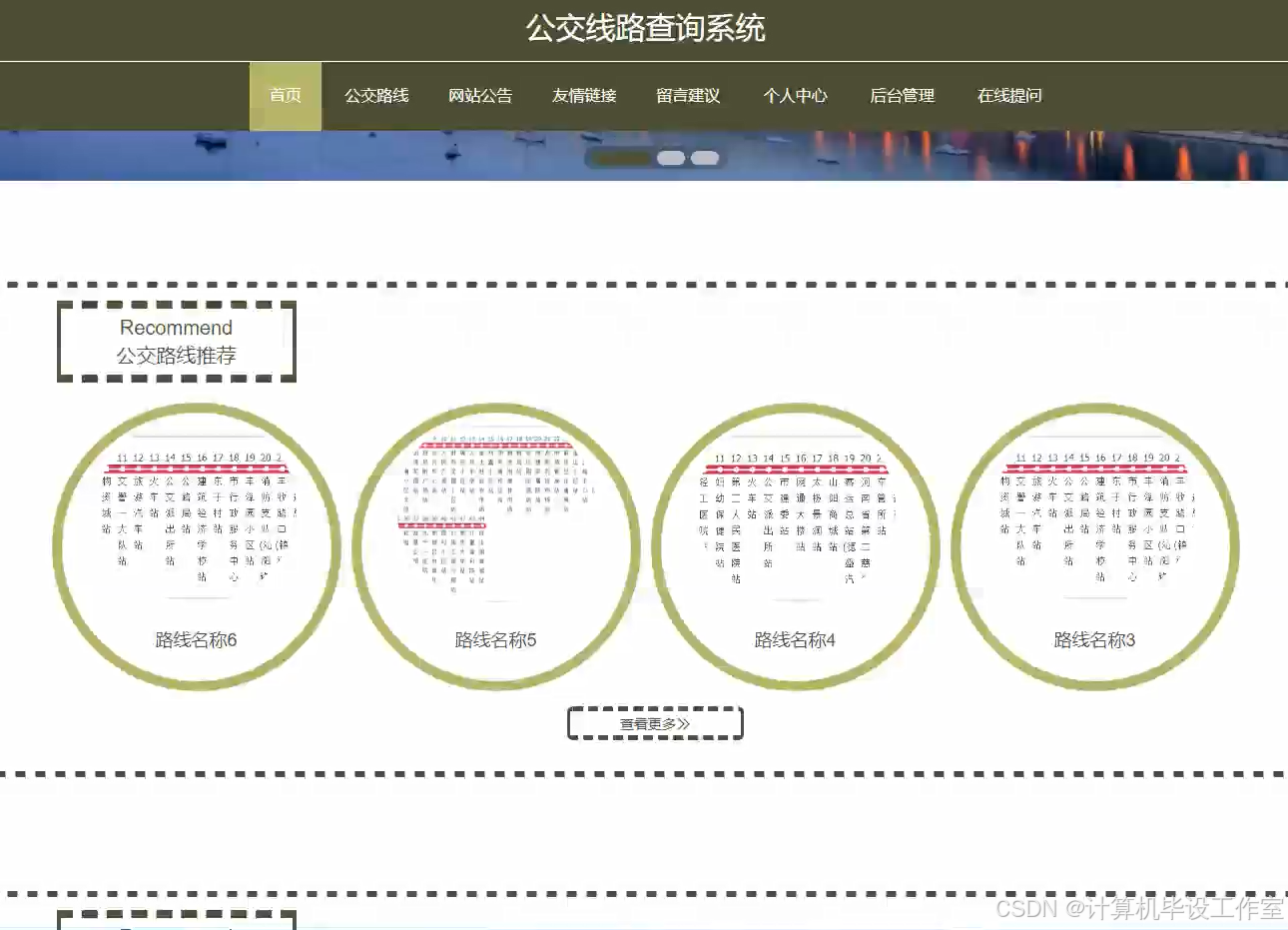The height and width of the screenshot is (930, 1288).
Task: Open the 个人中心 menu
Action: 796,95
